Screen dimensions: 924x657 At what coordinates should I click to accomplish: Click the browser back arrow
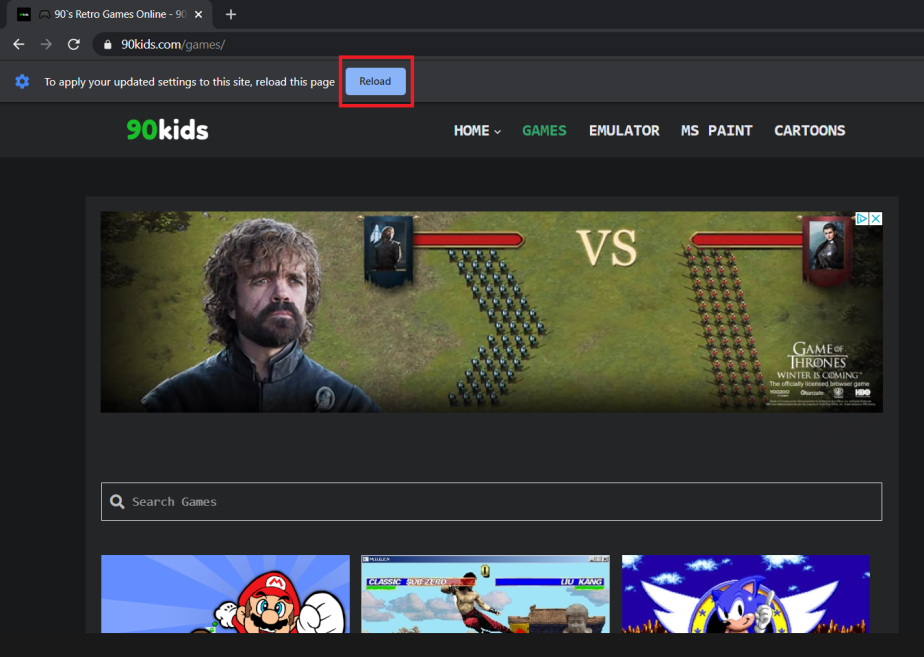point(19,44)
